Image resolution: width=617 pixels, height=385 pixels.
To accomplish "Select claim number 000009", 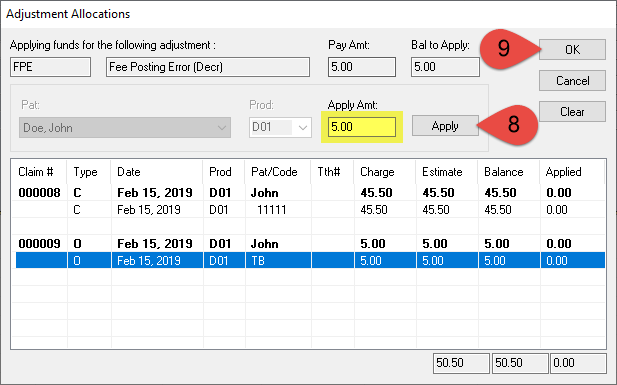I will tap(39, 244).
